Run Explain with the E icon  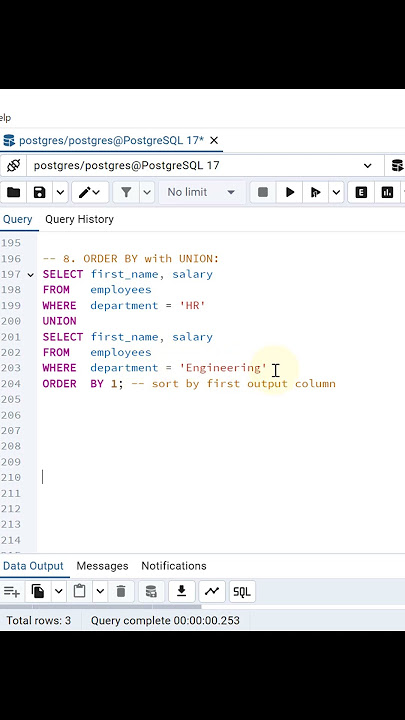click(x=361, y=192)
